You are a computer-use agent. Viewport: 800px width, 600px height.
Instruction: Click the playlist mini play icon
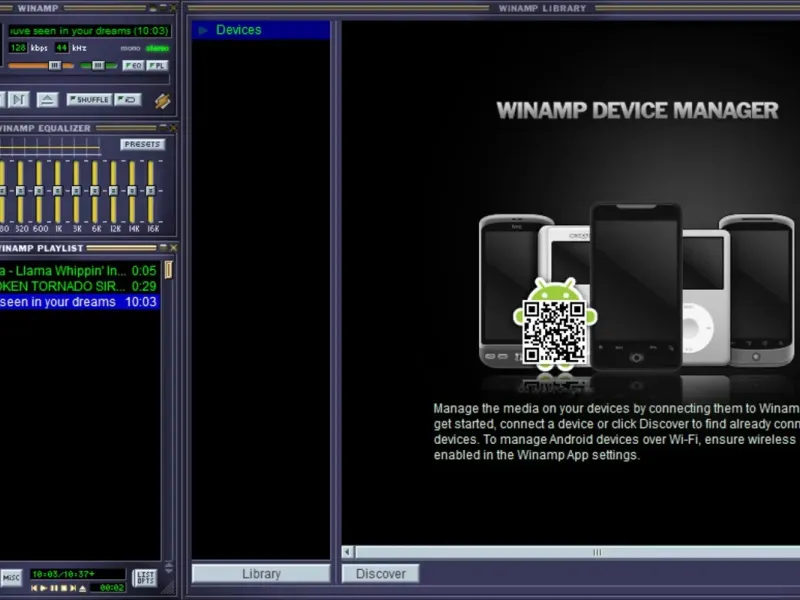tap(44, 588)
